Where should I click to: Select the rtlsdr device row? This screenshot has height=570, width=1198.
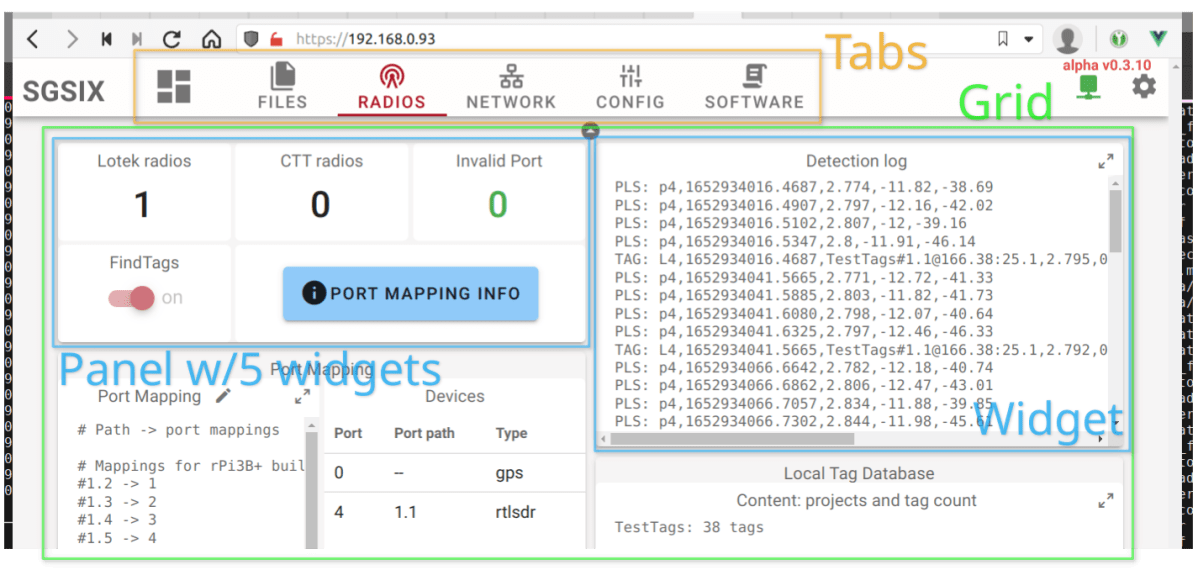pyautogui.click(x=455, y=512)
